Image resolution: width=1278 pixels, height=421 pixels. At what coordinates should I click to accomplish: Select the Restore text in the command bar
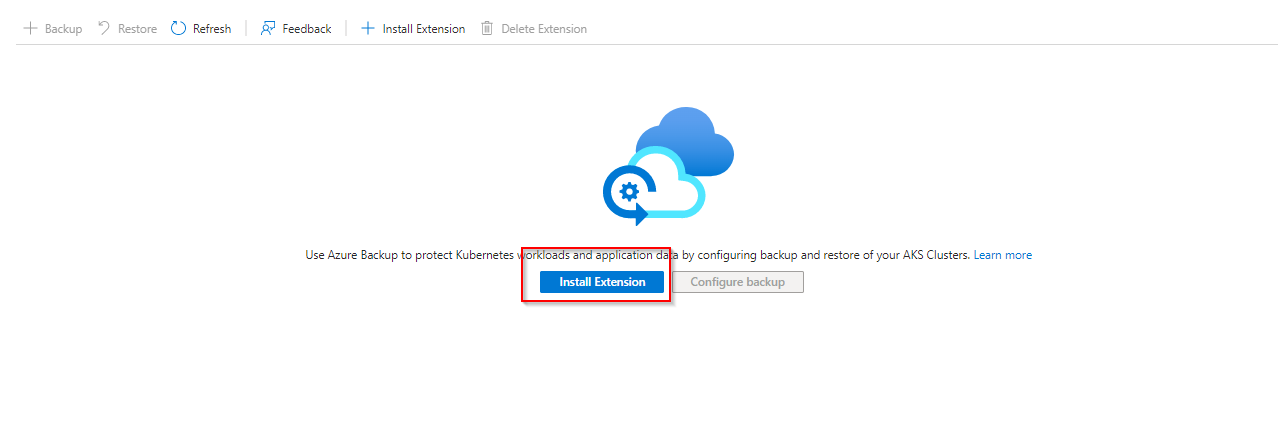[137, 29]
